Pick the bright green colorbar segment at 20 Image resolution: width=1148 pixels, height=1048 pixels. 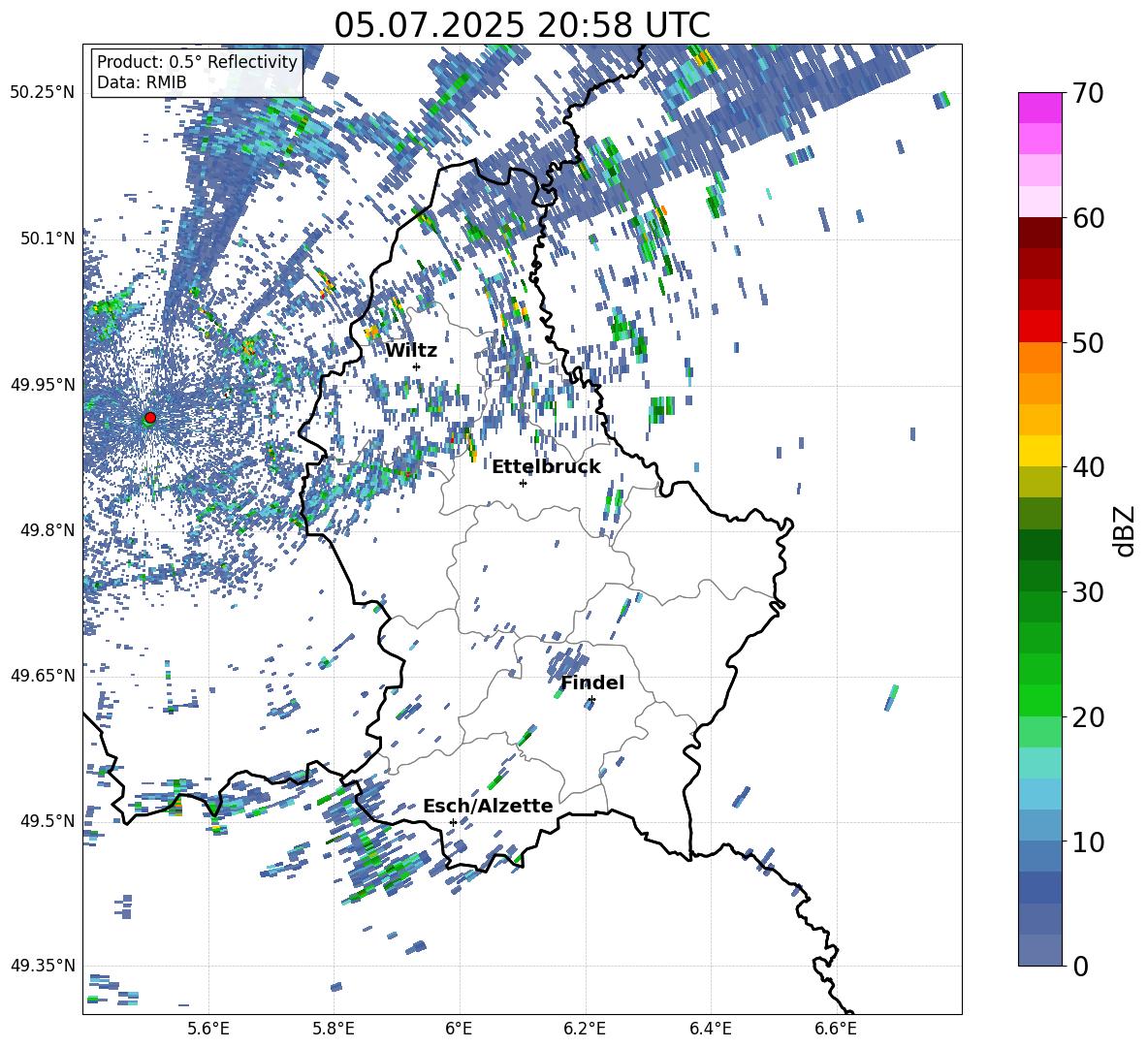[x=1039, y=700]
